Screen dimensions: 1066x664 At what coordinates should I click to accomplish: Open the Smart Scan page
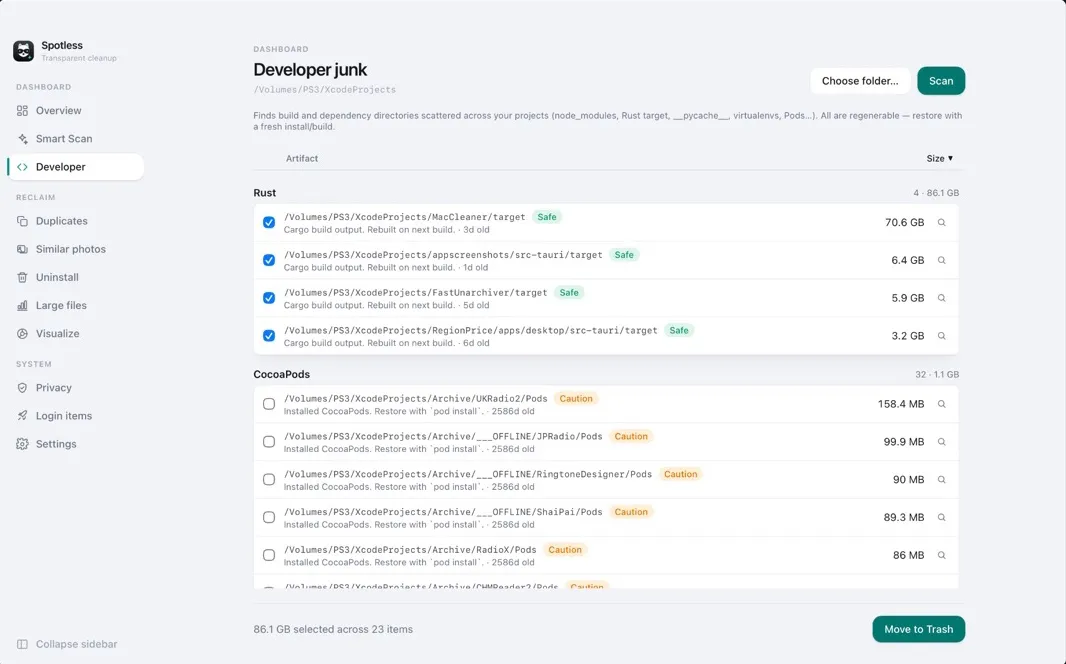pos(75,139)
